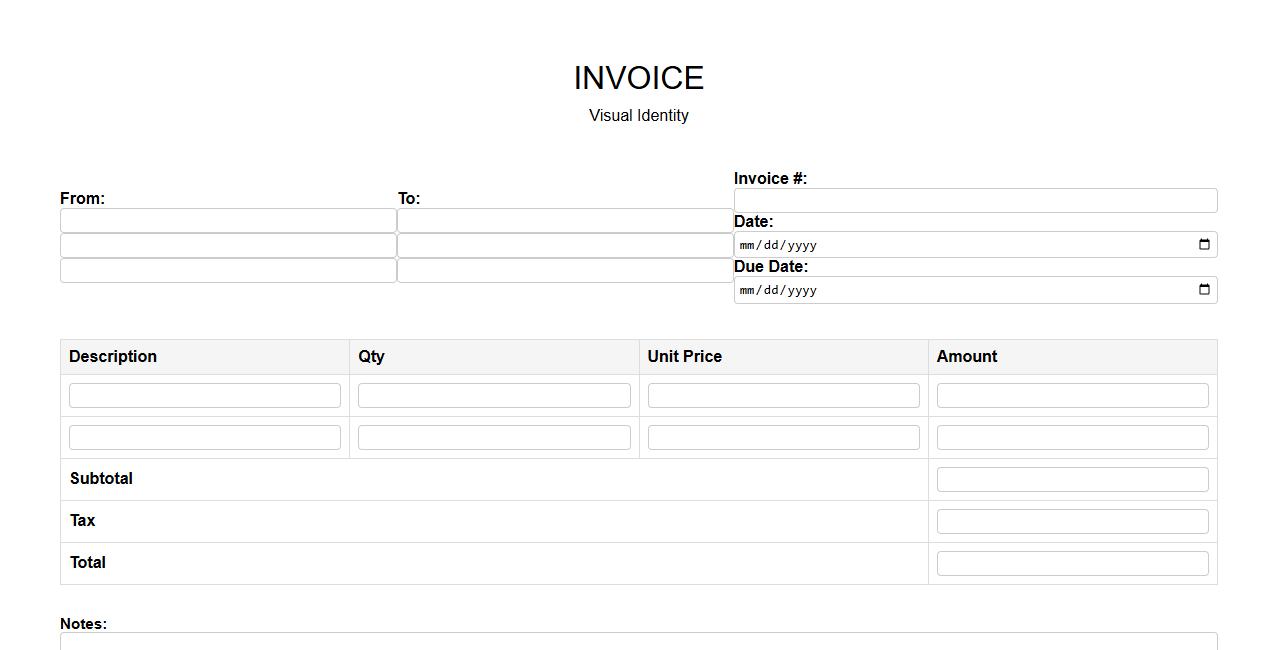1278x650 pixels.
Task: Open the Due Date calendar picker icon
Action: point(1204,290)
